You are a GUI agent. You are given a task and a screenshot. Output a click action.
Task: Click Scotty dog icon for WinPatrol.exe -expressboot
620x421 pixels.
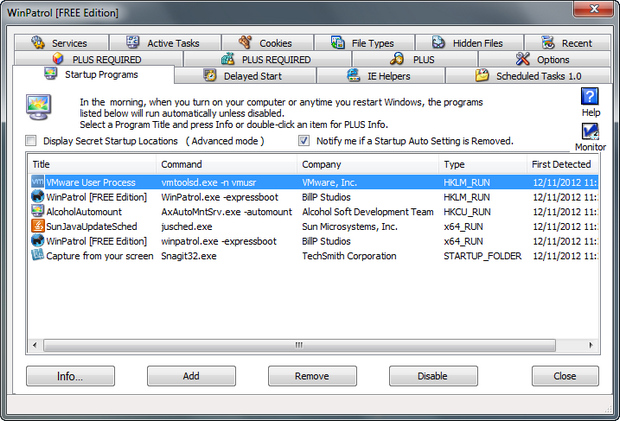pyautogui.click(x=38, y=196)
